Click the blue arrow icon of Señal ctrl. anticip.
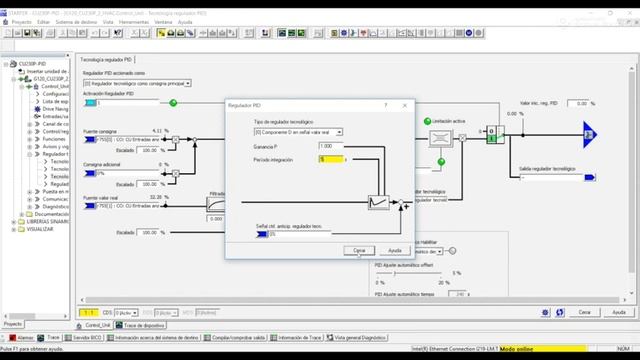This screenshot has width=640, height=360. (x=262, y=234)
